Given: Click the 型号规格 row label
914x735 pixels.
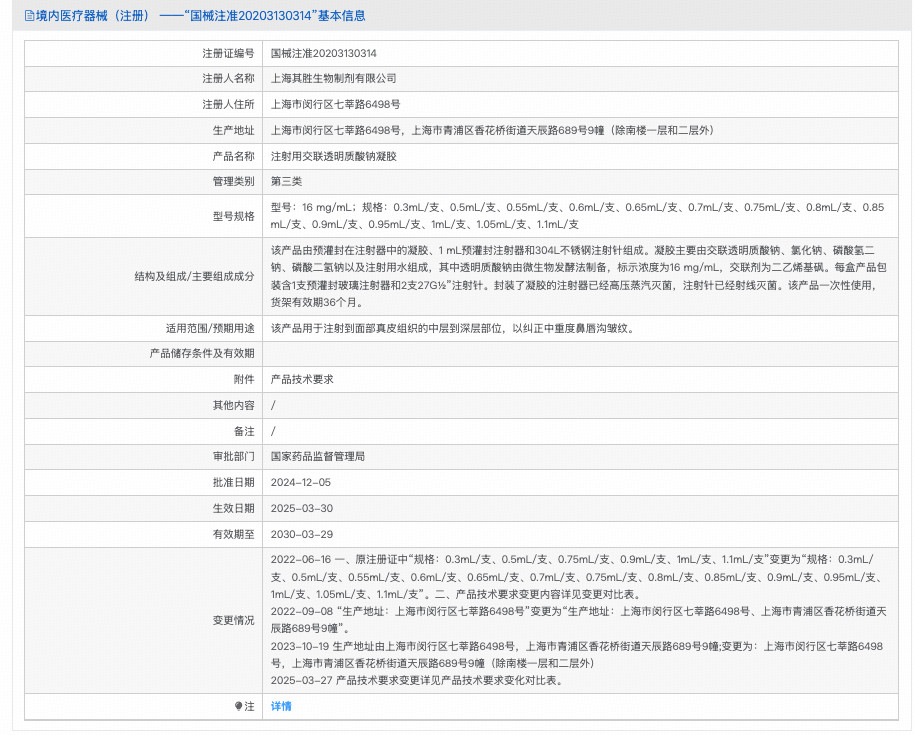Looking at the screenshot, I should pyautogui.click(x=233, y=216).
